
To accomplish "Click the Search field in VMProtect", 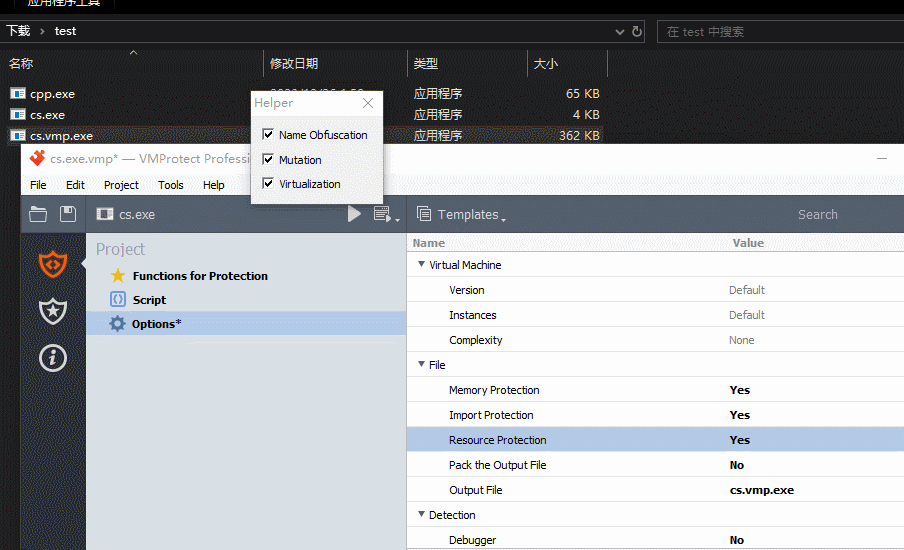I will [x=818, y=214].
